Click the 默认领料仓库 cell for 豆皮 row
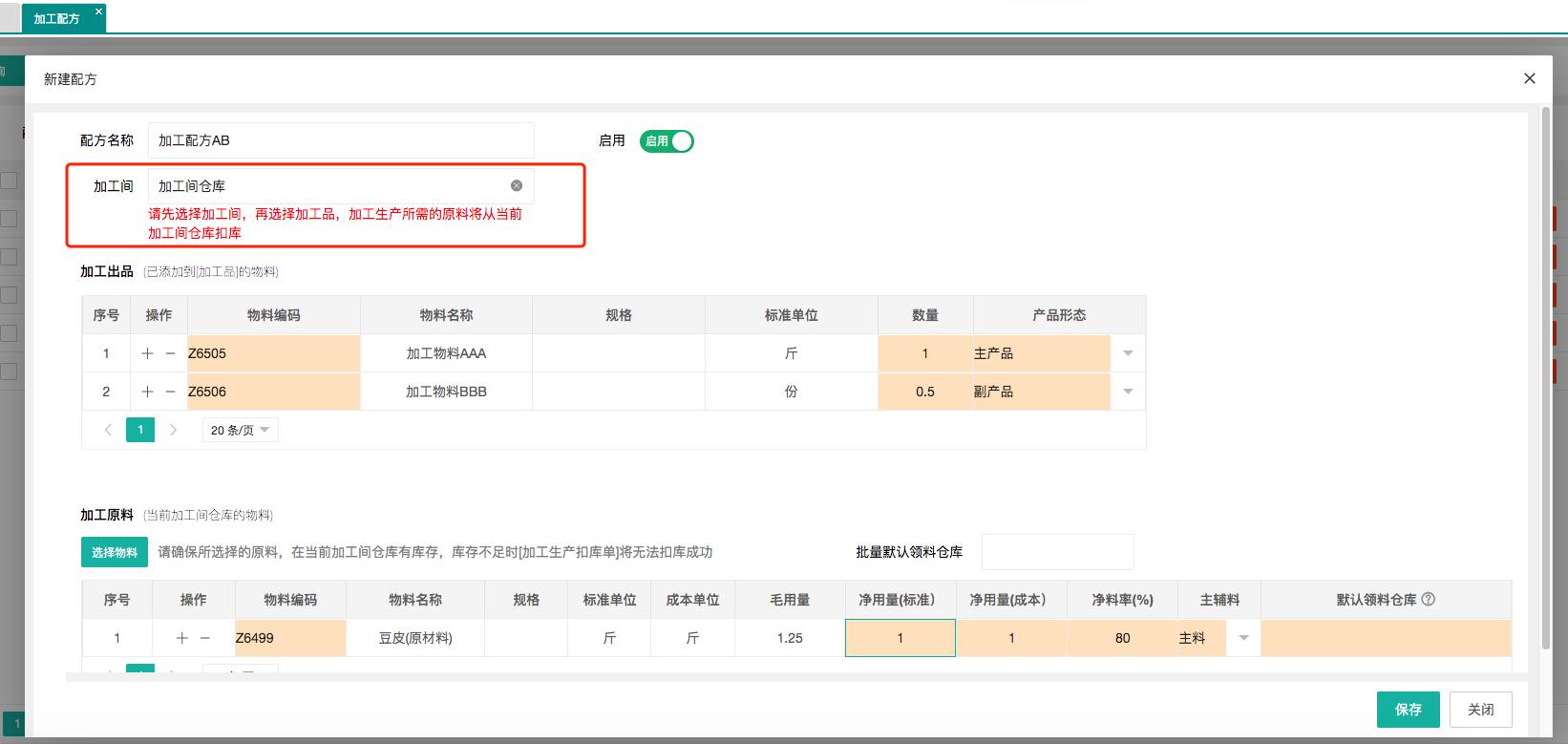Image resolution: width=1568 pixels, height=744 pixels. pyautogui.click(x=1386, y=638)
